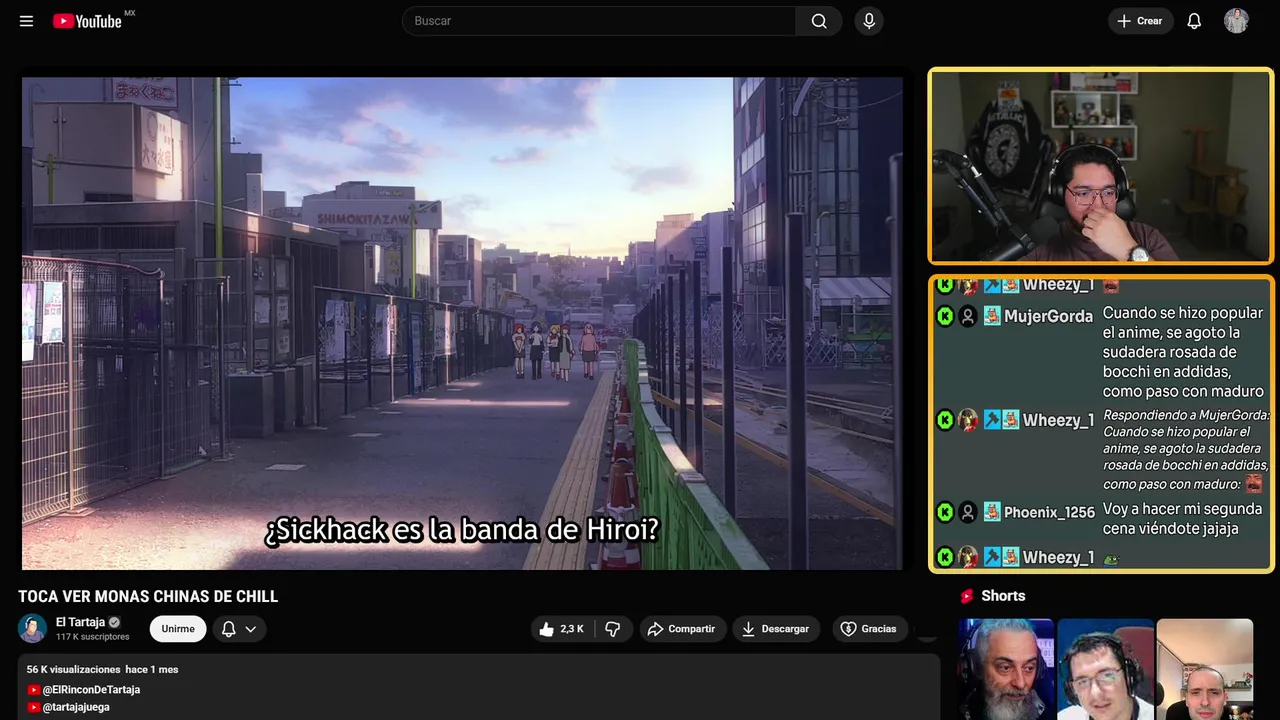Open second Short with headphones man
The image size is (1280, 720).
[1105, 669]
